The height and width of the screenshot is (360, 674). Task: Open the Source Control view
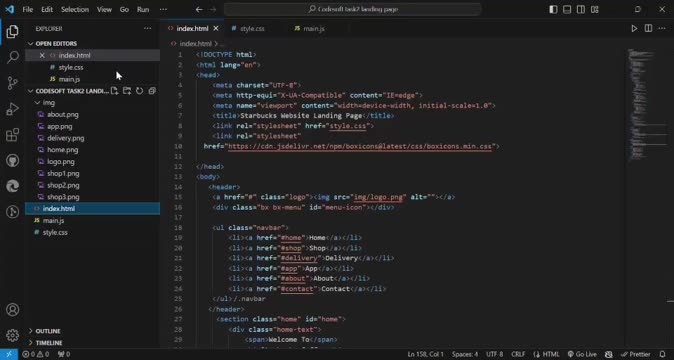tap(13, 82)
